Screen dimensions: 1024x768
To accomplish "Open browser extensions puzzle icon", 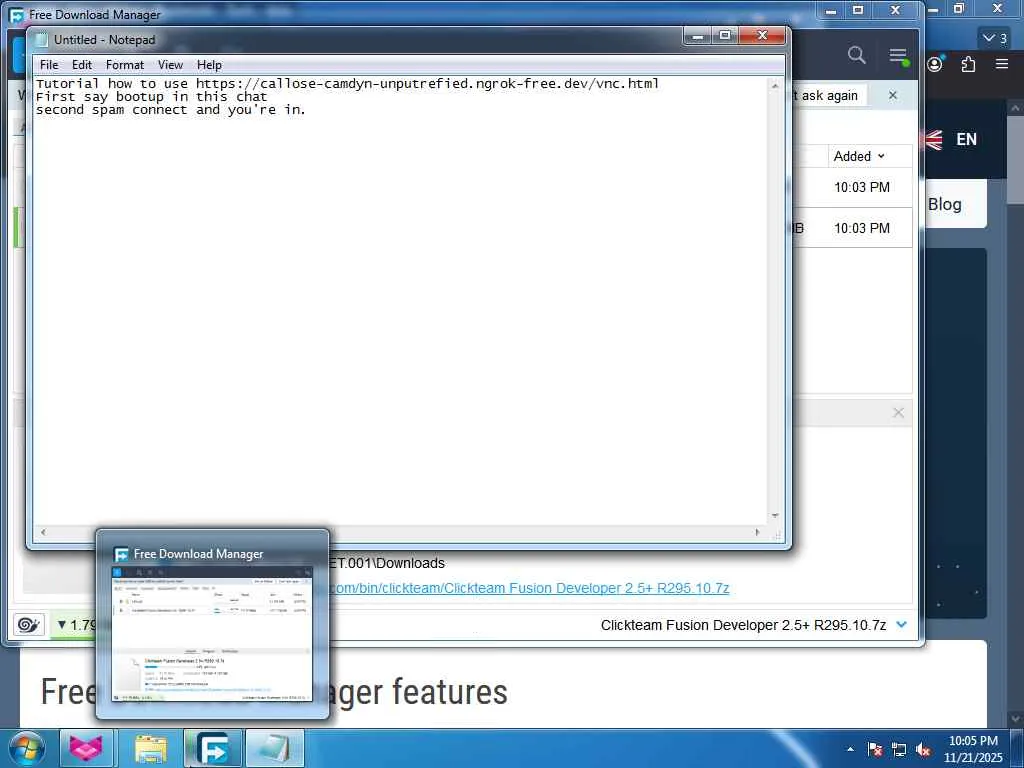I will tap(968, 64).
